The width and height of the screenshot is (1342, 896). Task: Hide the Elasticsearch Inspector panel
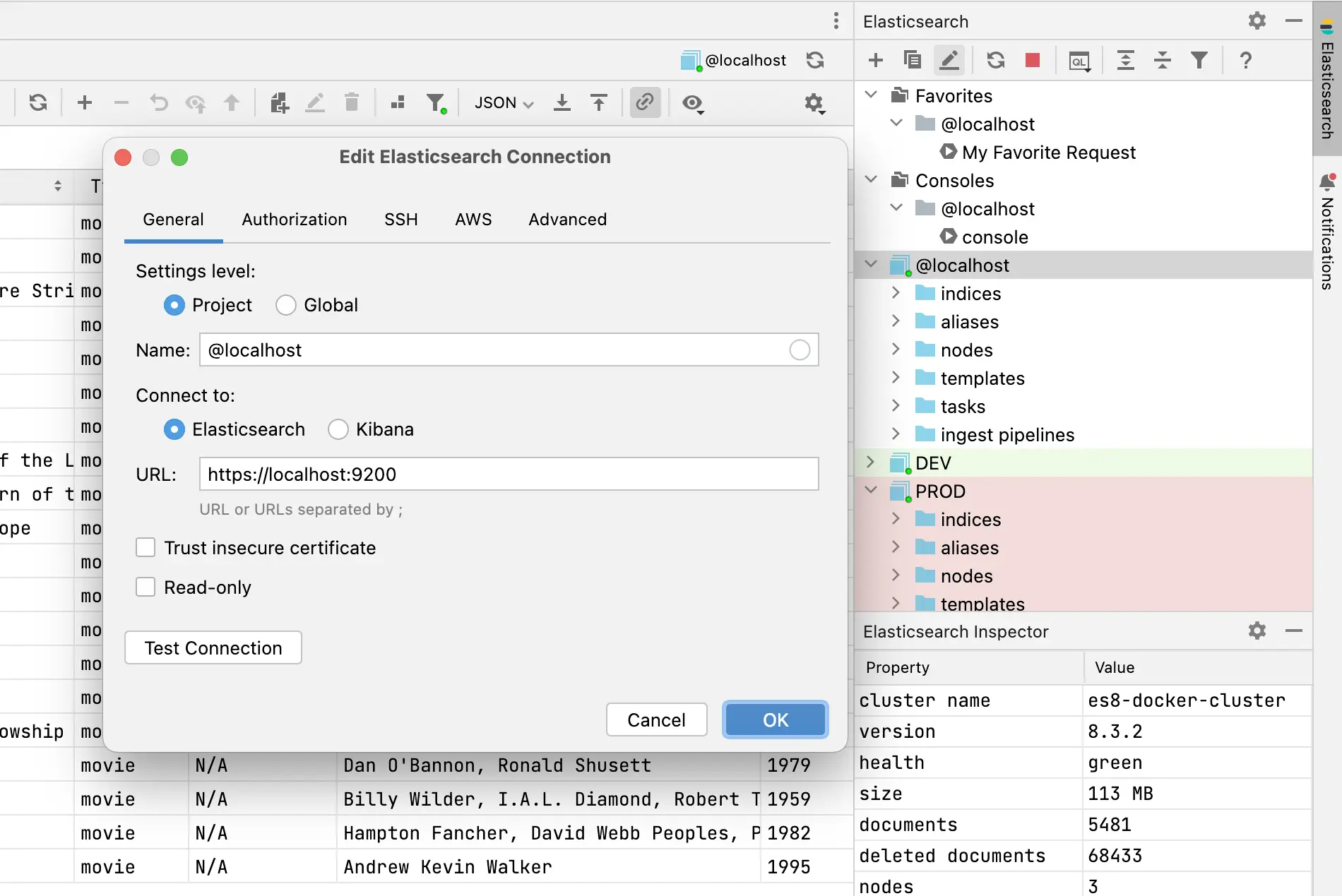pyautogui.click(x=1294, y=631)
